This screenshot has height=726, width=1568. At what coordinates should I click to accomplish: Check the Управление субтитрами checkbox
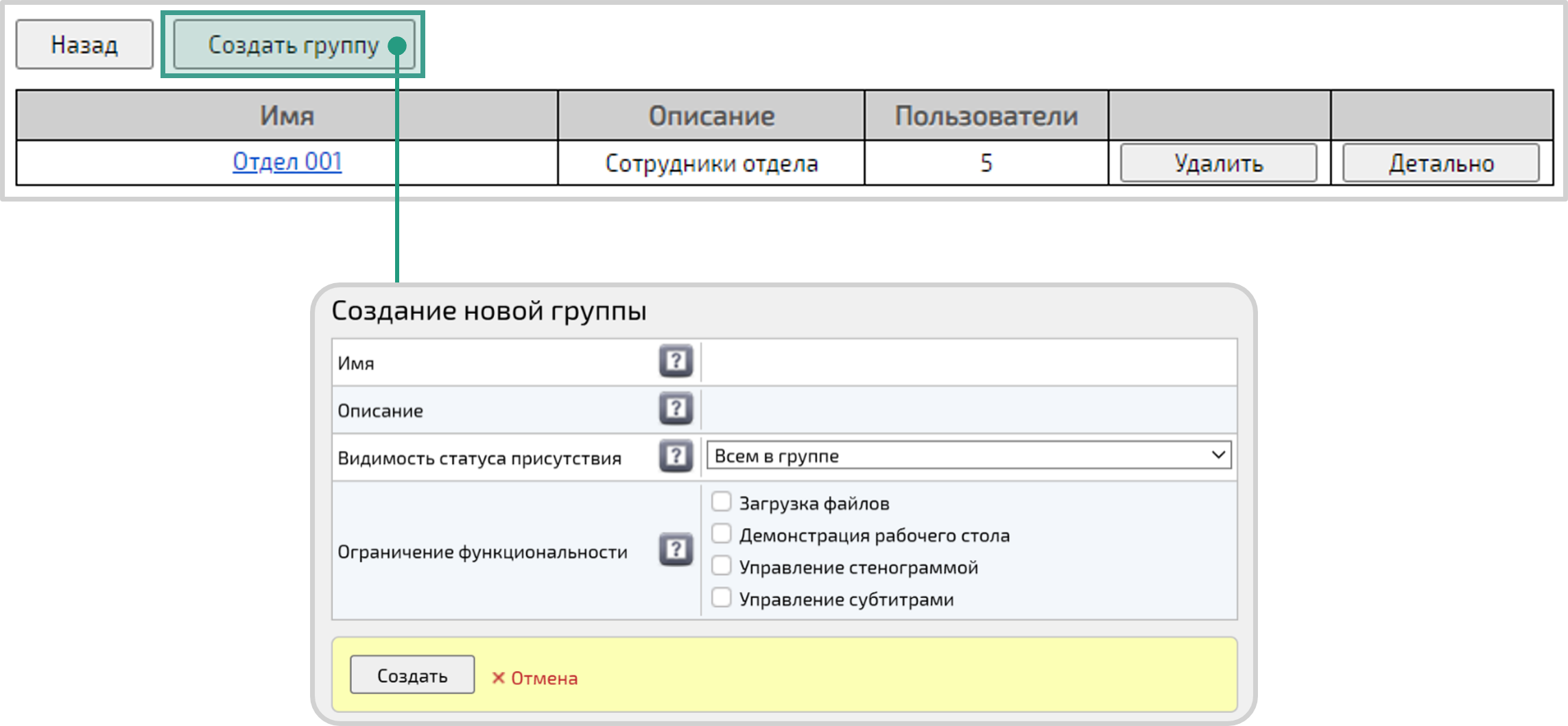click(x=720, y=597)
